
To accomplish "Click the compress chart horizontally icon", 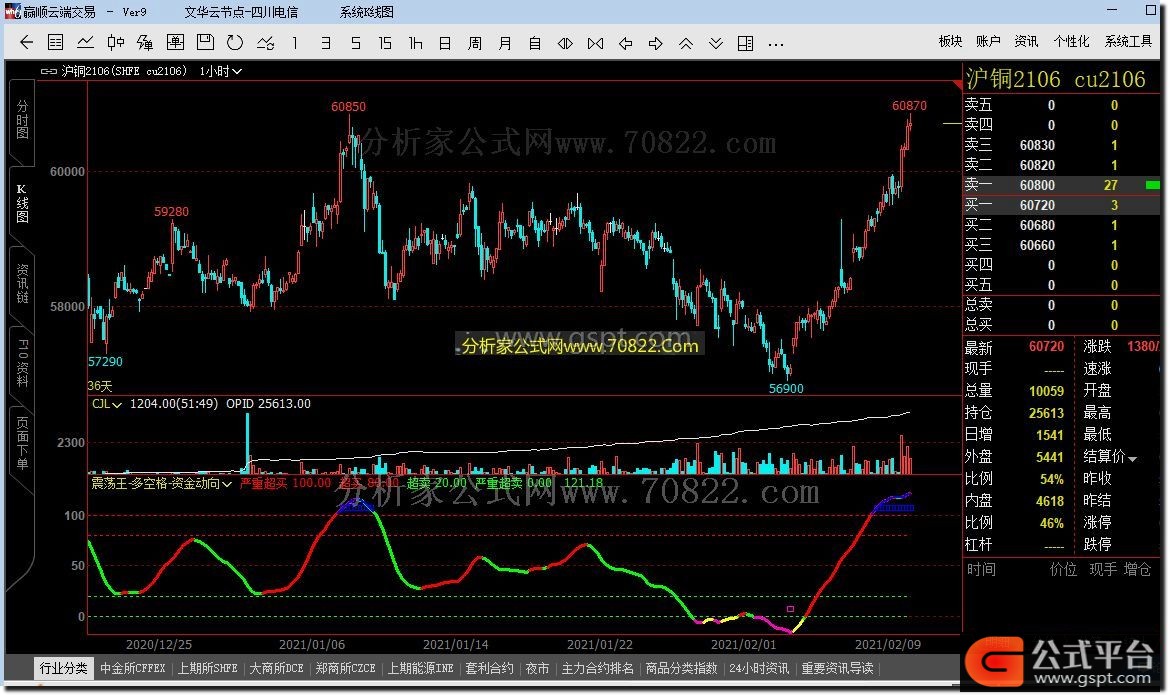I will (595, 43).
